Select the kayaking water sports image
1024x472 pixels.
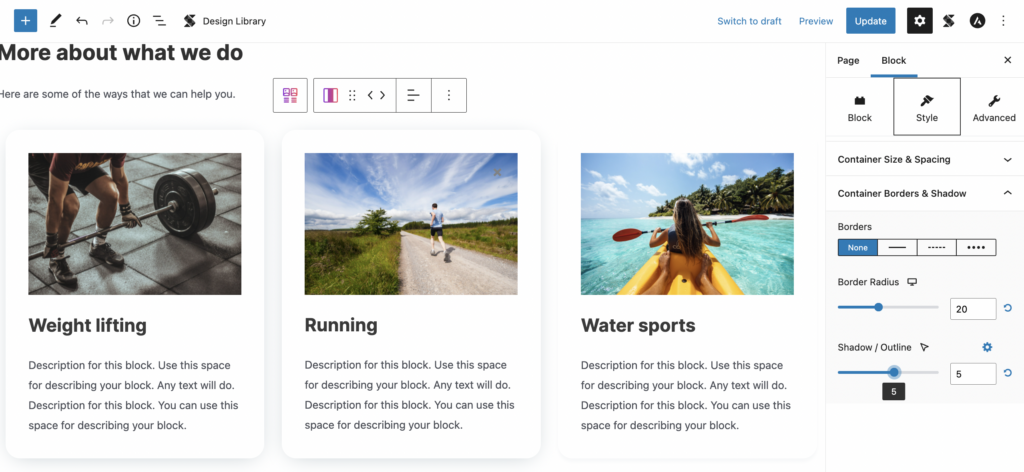coord(687,224)
